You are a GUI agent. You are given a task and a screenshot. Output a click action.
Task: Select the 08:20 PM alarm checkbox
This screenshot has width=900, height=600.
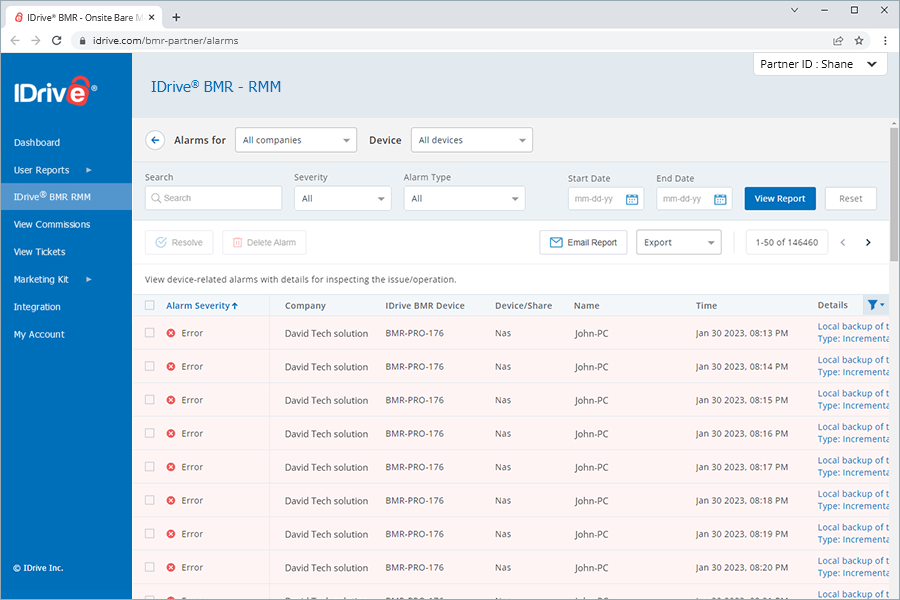click(150, 567)
